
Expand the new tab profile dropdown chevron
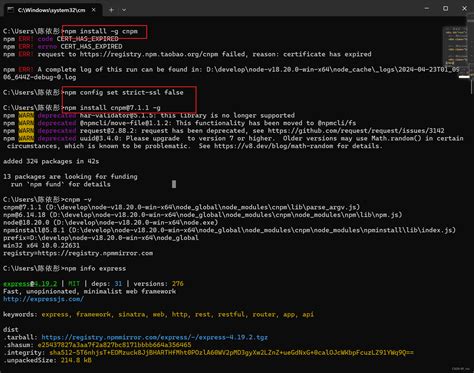point(124,10)
